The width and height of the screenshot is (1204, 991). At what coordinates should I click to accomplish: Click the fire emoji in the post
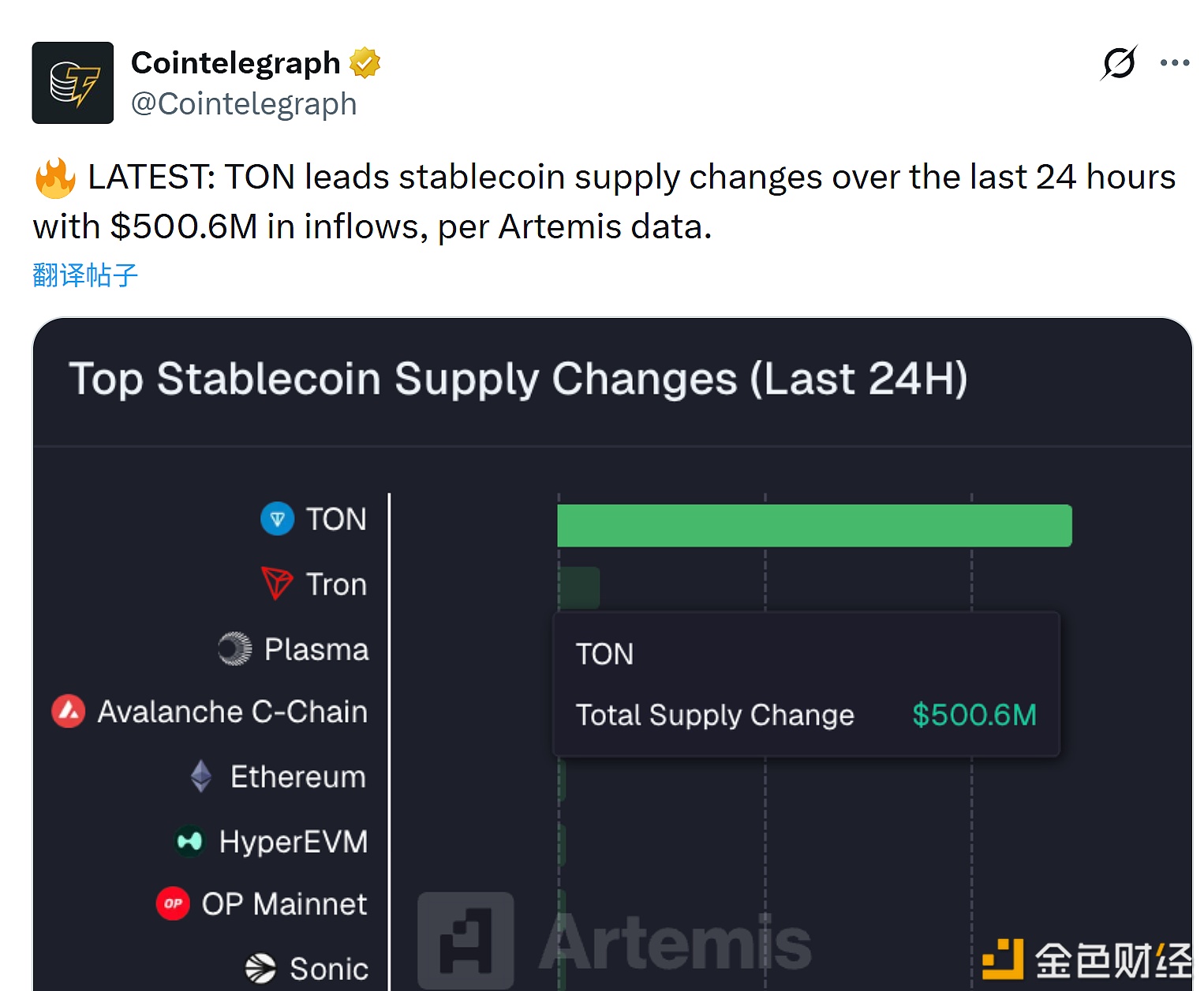[x=55, y=178]
